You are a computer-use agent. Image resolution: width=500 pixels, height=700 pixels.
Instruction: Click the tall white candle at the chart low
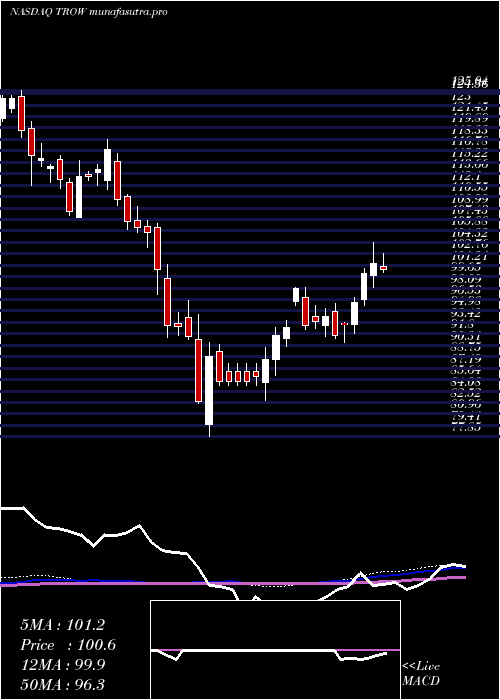pos(209,390)
